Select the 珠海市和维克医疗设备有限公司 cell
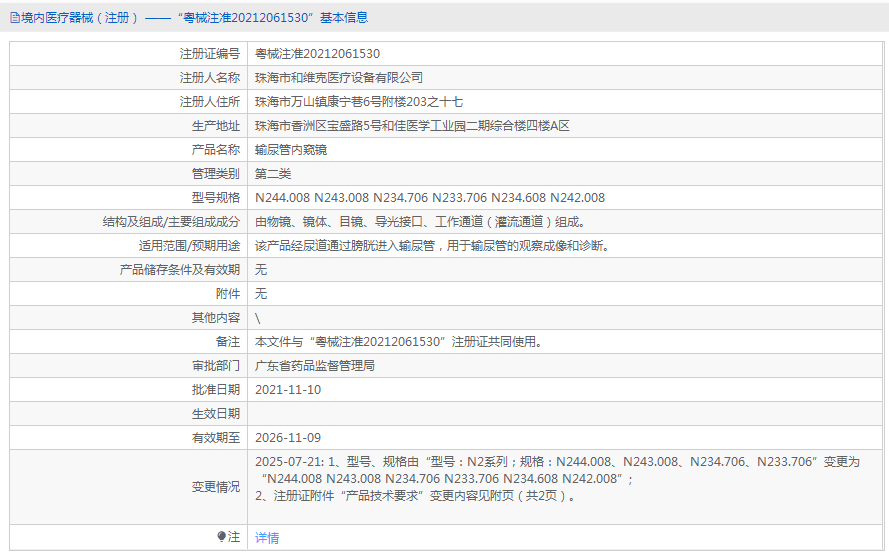The width and height of the screenshot is (889, 557). pyautogui.click(x=339, y=78)
